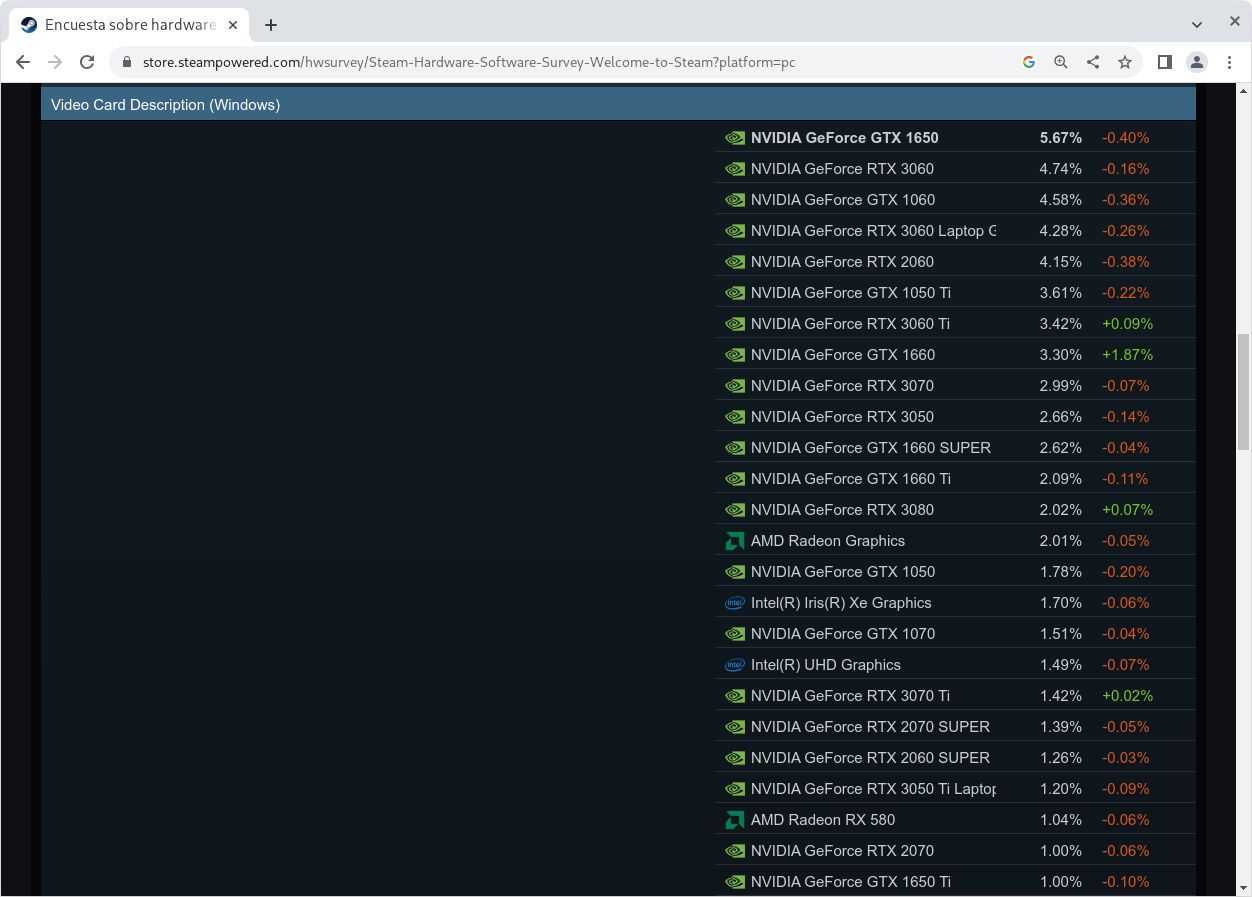
Task: Toggle the browser side panel
Action: (x=1165, y=62)
